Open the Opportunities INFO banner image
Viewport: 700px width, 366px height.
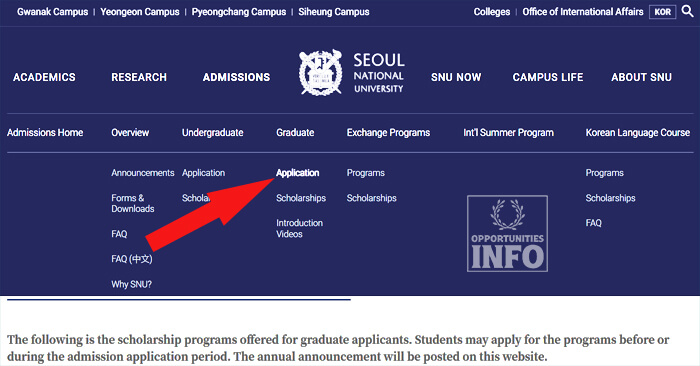click(x=507, y=233)
